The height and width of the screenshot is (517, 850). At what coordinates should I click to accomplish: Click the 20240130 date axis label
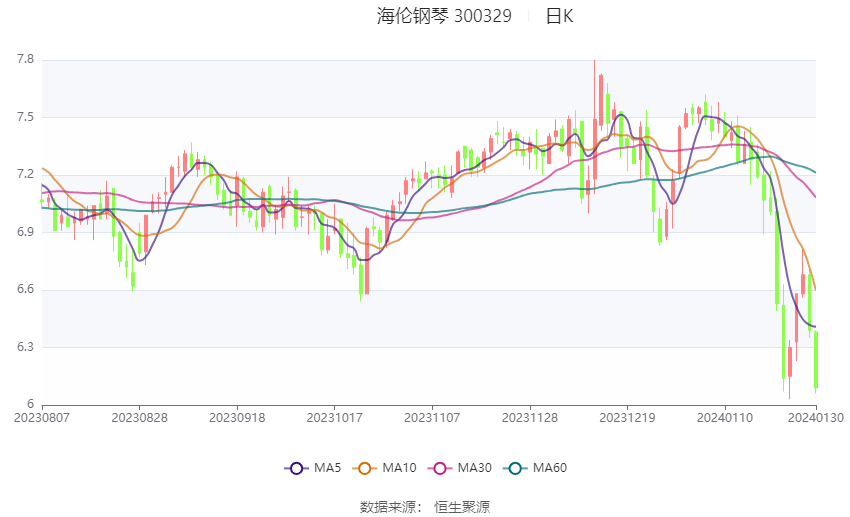click(x=816, y=418)
